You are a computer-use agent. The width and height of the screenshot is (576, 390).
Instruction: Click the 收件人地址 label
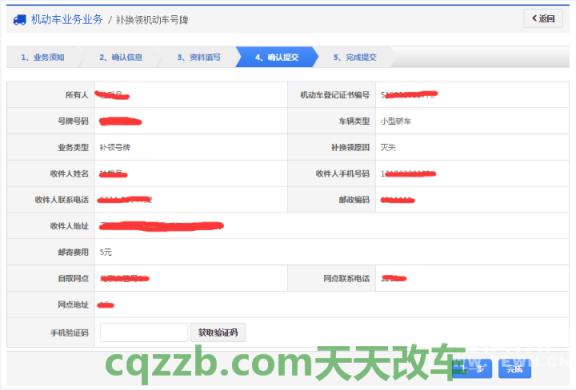pos(69,226)
